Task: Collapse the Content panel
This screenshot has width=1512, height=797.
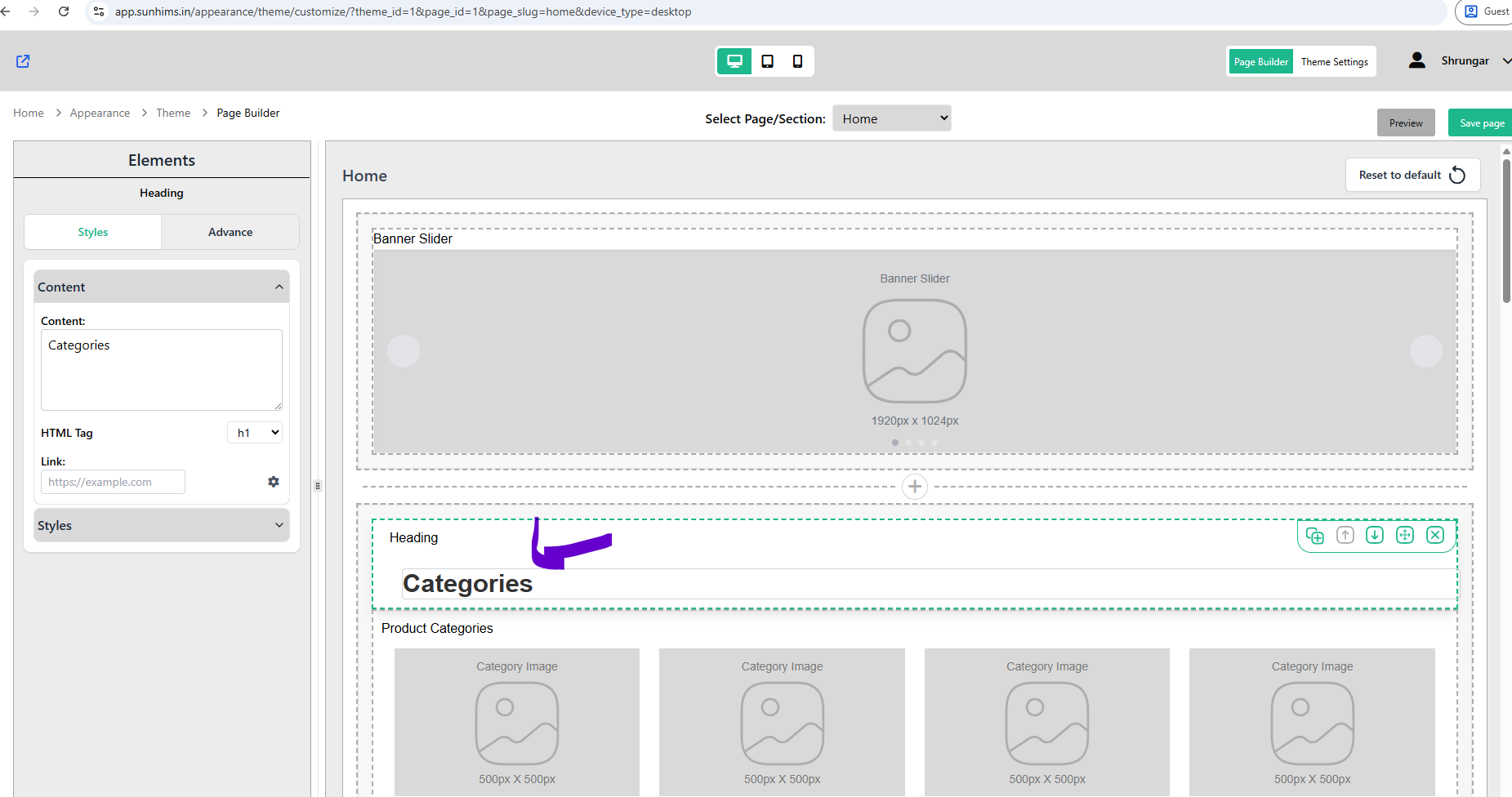Action: (x=162, y=287)
